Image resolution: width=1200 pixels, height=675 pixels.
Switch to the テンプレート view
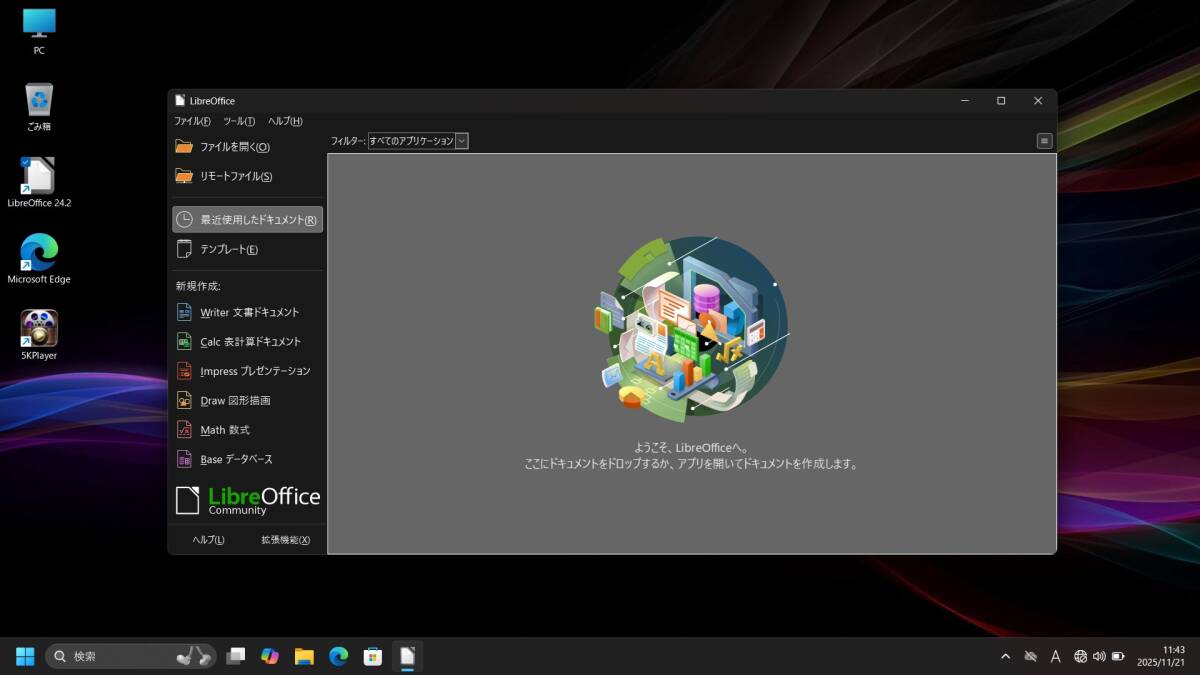tap(228, 249)
